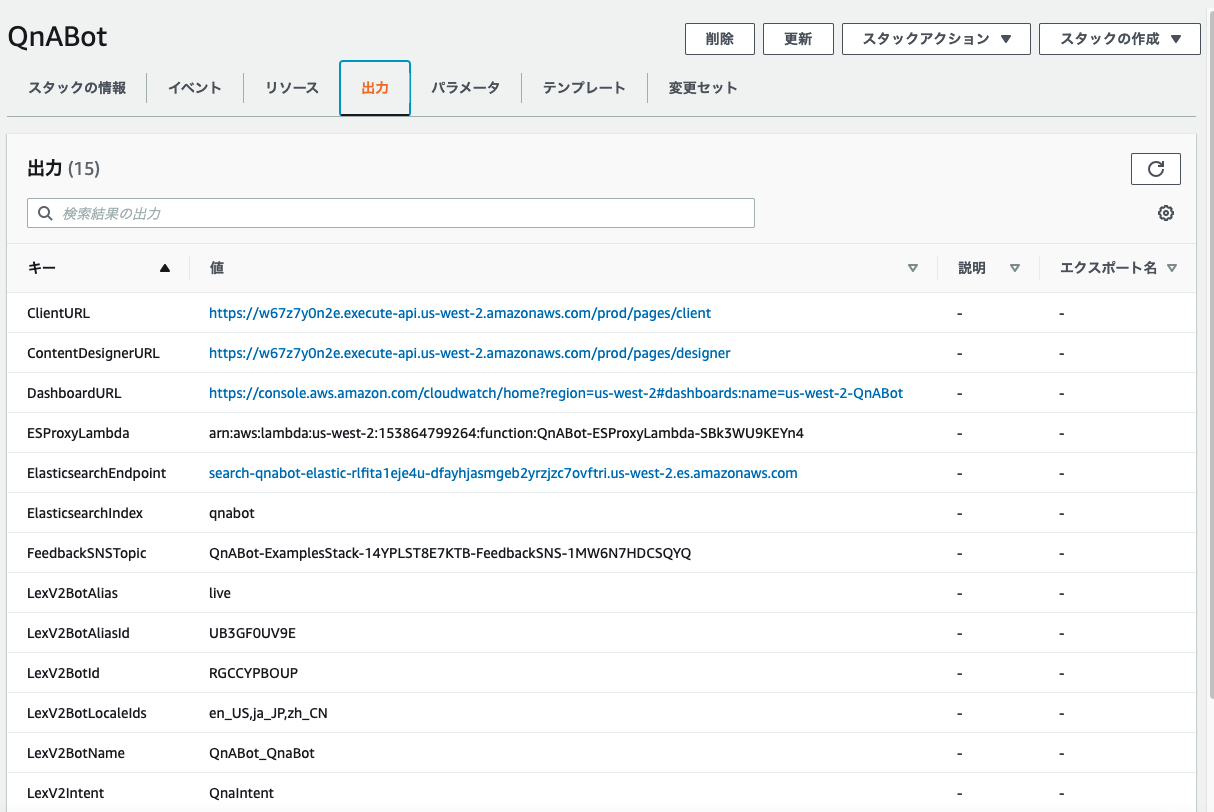Sort by key column ascending arrow

(165, 268)
